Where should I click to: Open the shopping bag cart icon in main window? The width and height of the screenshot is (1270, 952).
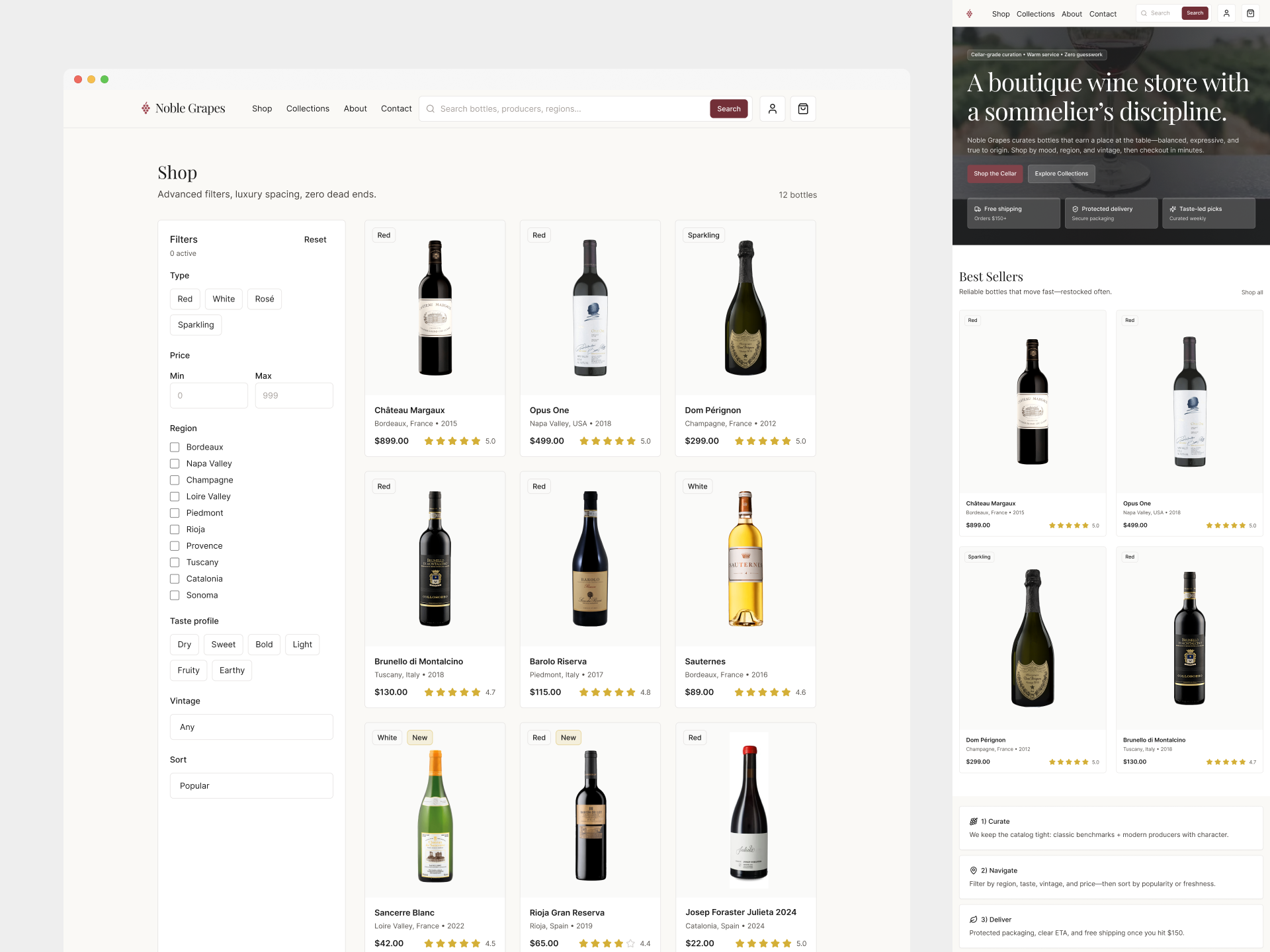coord(803,108)
